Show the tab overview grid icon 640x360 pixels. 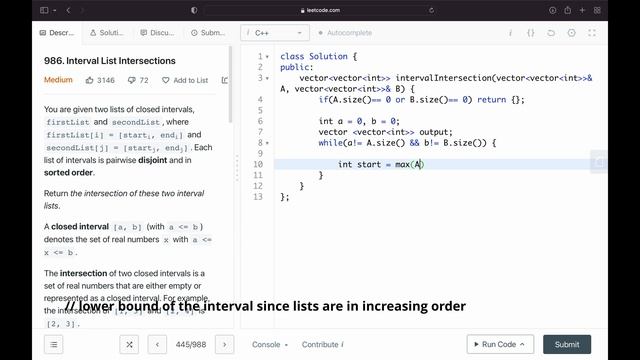[597, 10]
